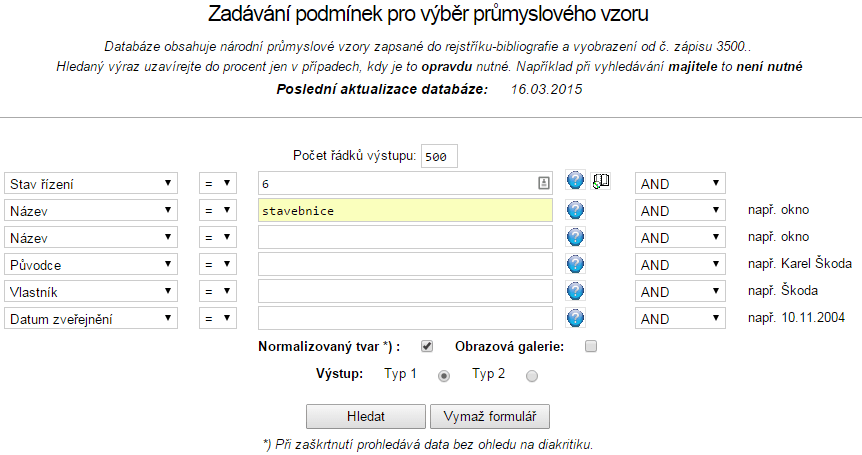The width and height of the screenshot is (862, 455).
Task: Click help icon in the Původce row
Action: (x=575, y=264)
